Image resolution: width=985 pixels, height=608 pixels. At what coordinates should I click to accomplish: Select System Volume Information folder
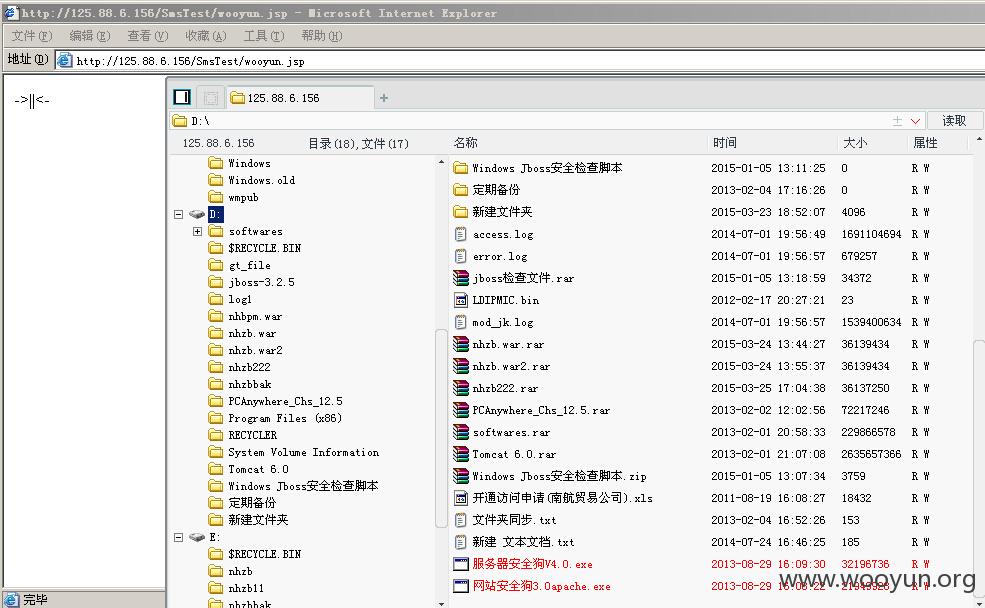[303, 452]
